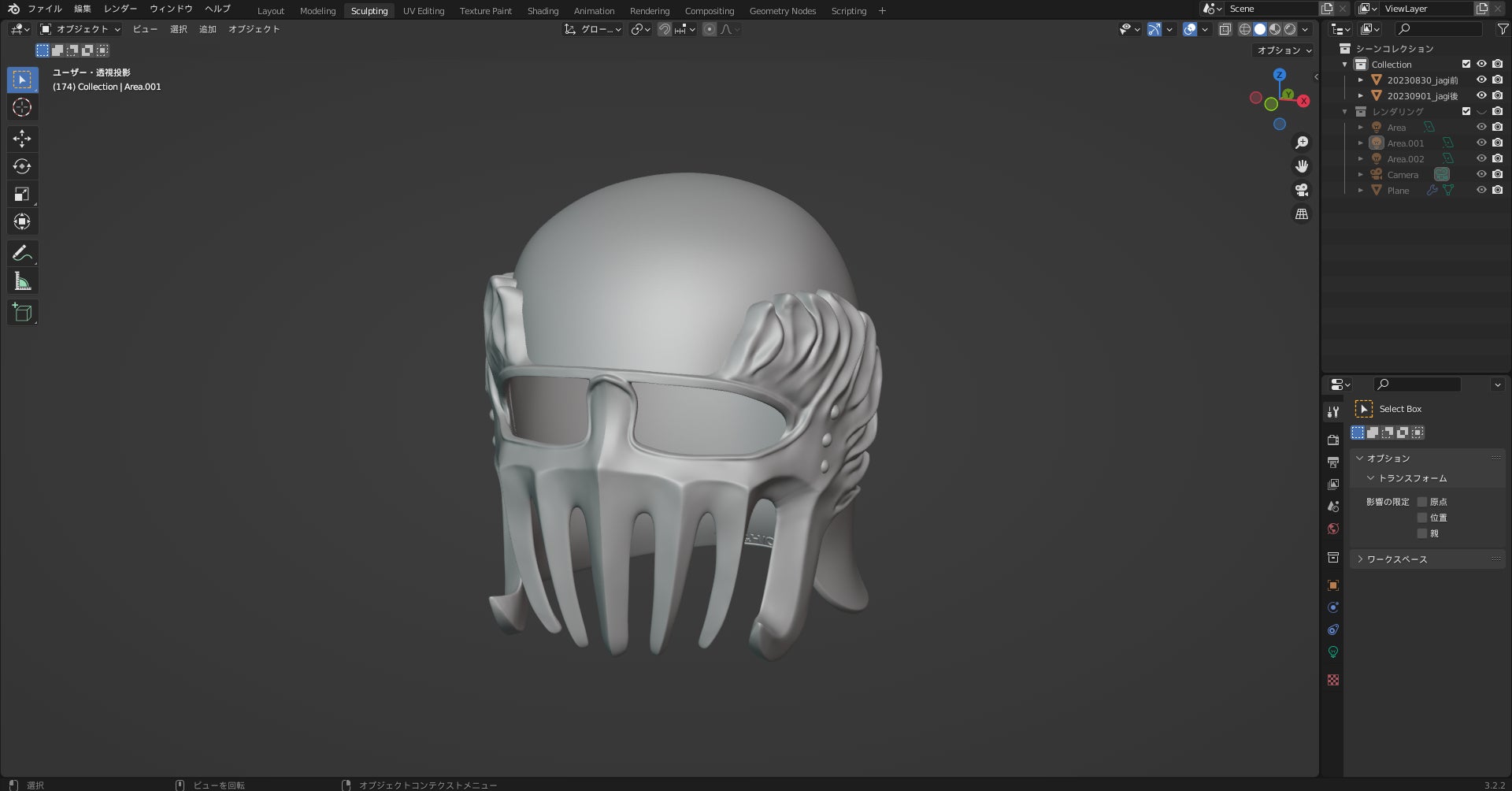Click the Add Cube tool
1512x791 pixels.
coord(22,312)
